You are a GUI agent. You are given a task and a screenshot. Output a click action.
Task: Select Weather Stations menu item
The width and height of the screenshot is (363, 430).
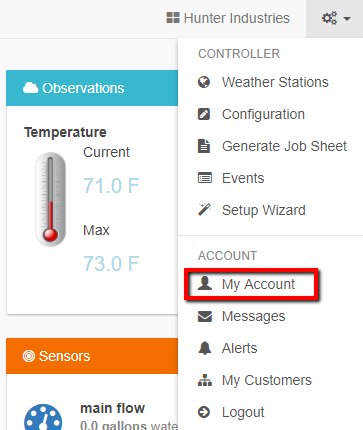point(270,82)
